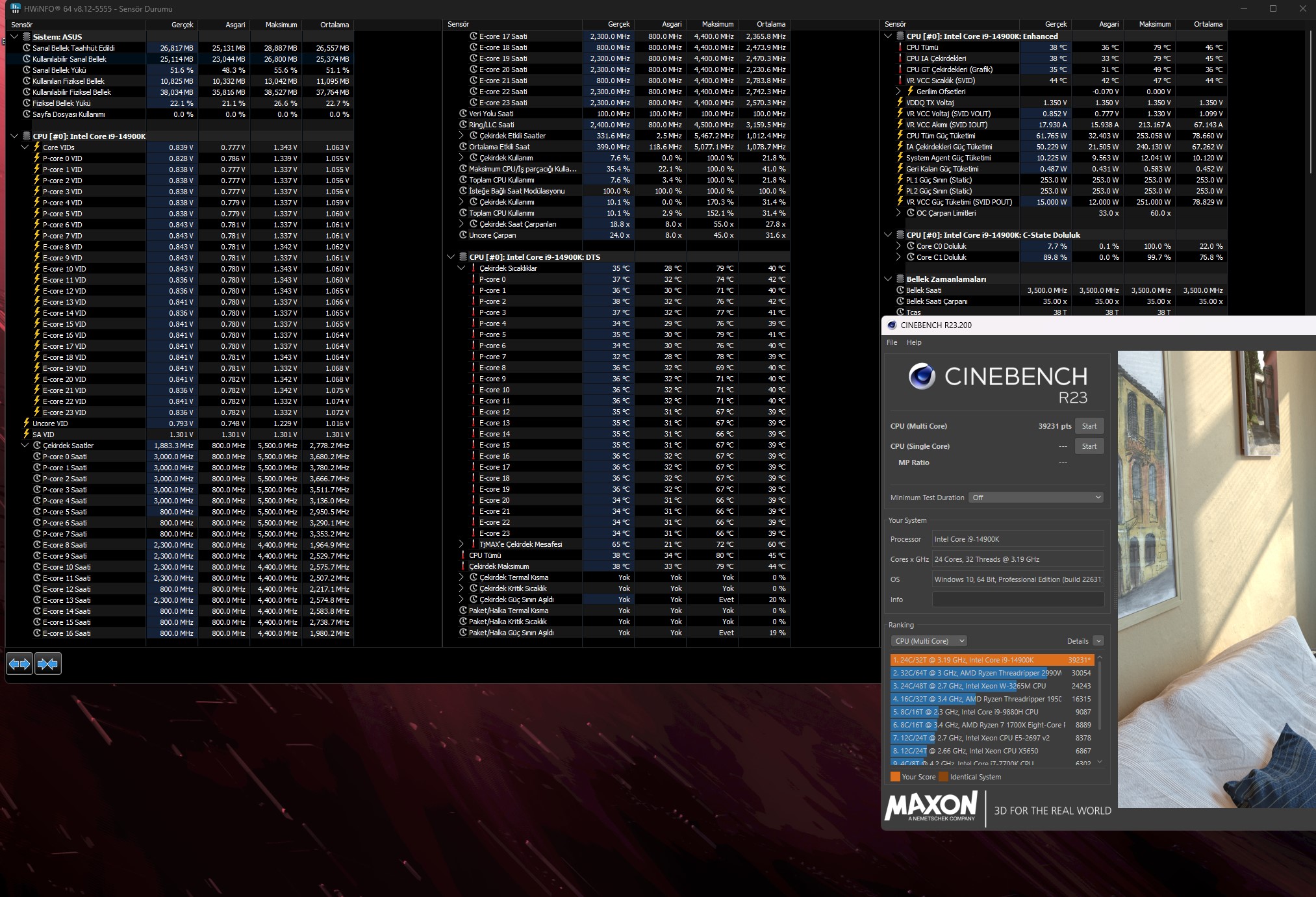
Task: Click the clock icon beside Veri Yolu Saati
Action: [463, 114]
